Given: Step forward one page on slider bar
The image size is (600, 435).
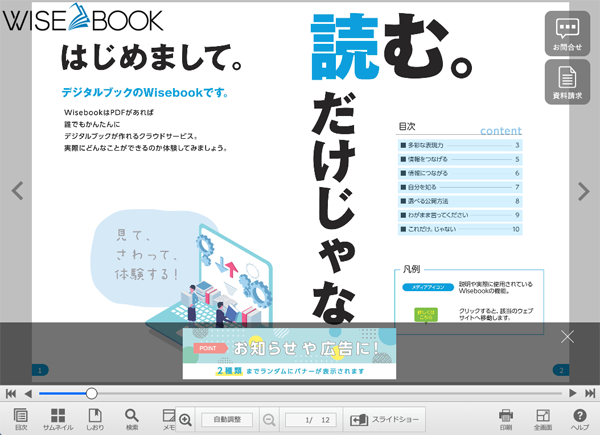Looking at the screenshot, I should 573,393.
